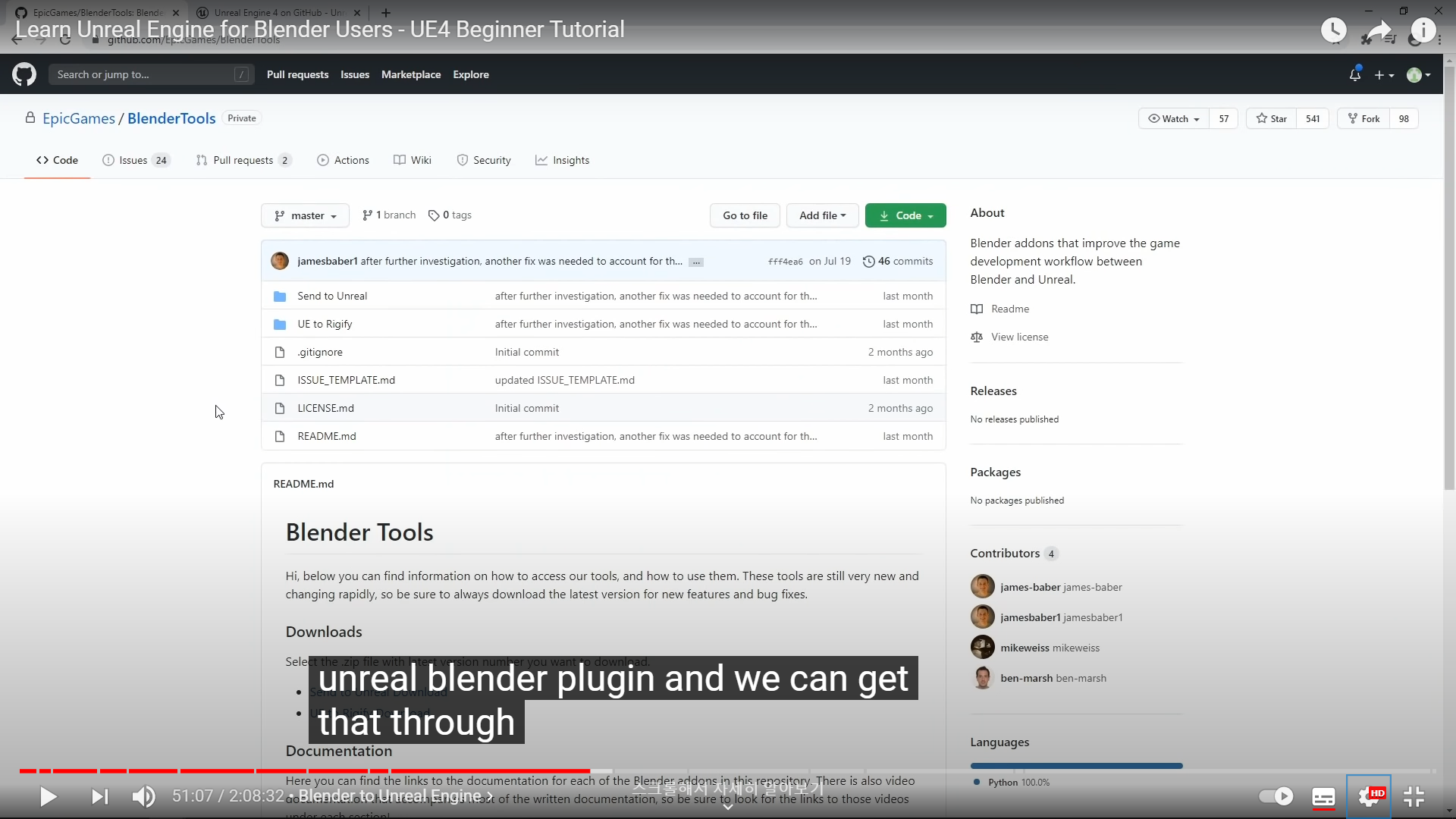1456x819 pixels.
Task: Open the notifications bell
Action: coord(1355,74)
